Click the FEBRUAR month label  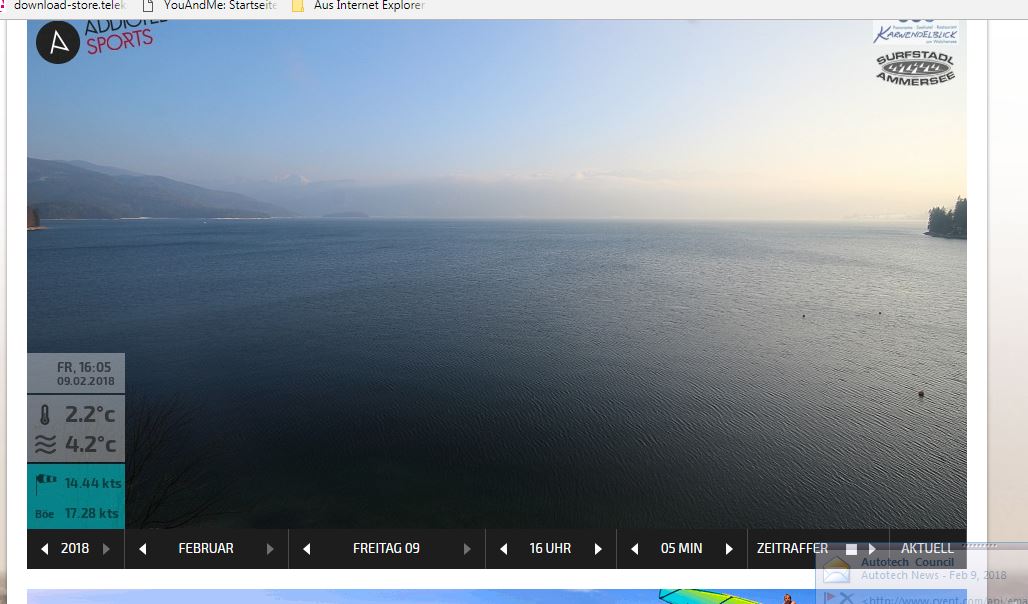(206, 548)
